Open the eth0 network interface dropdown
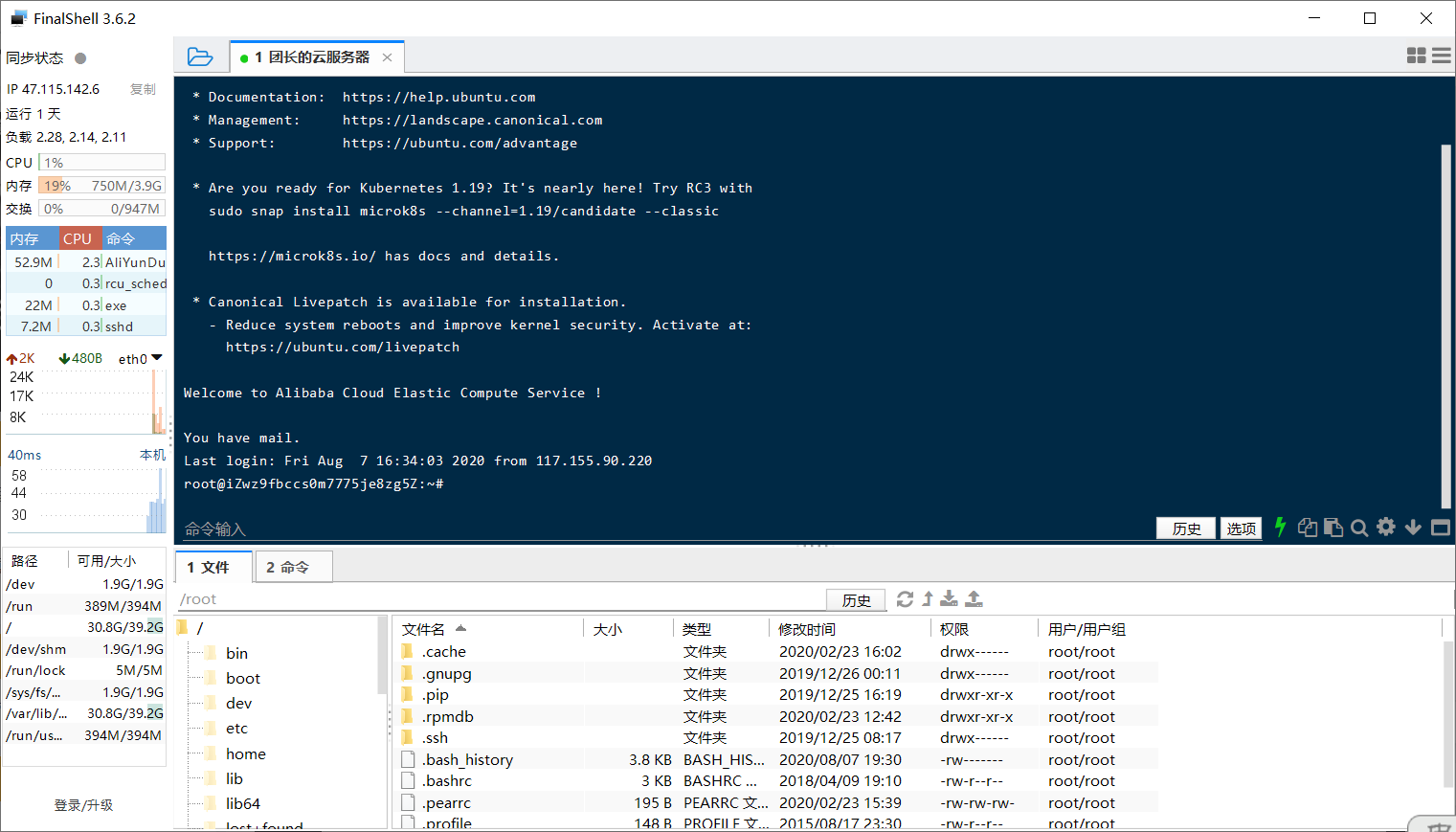This screenshot has width=1456, height=832. 157,358
